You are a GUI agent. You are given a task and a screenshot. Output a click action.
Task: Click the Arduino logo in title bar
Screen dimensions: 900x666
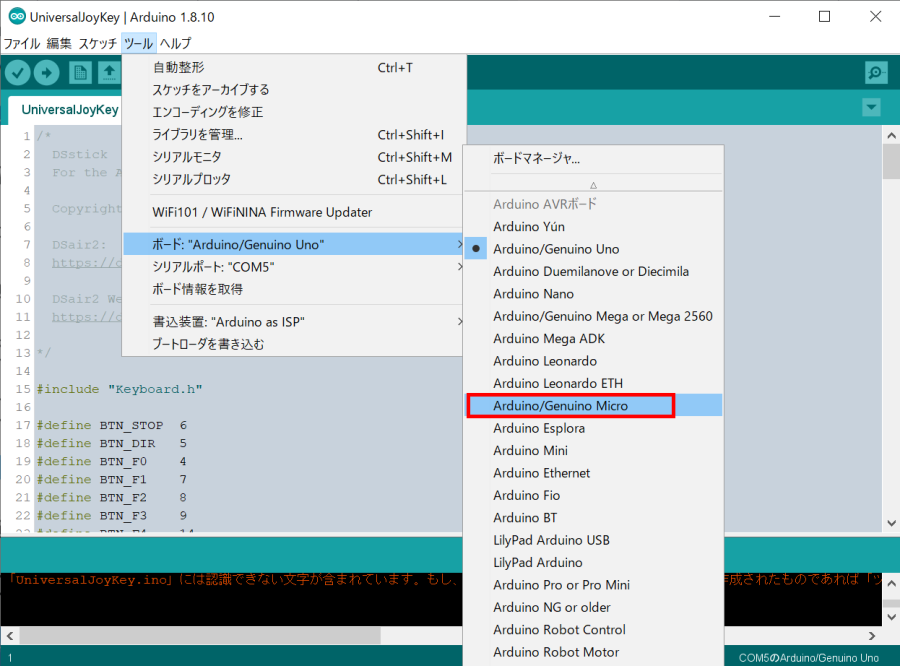(17, 17)
